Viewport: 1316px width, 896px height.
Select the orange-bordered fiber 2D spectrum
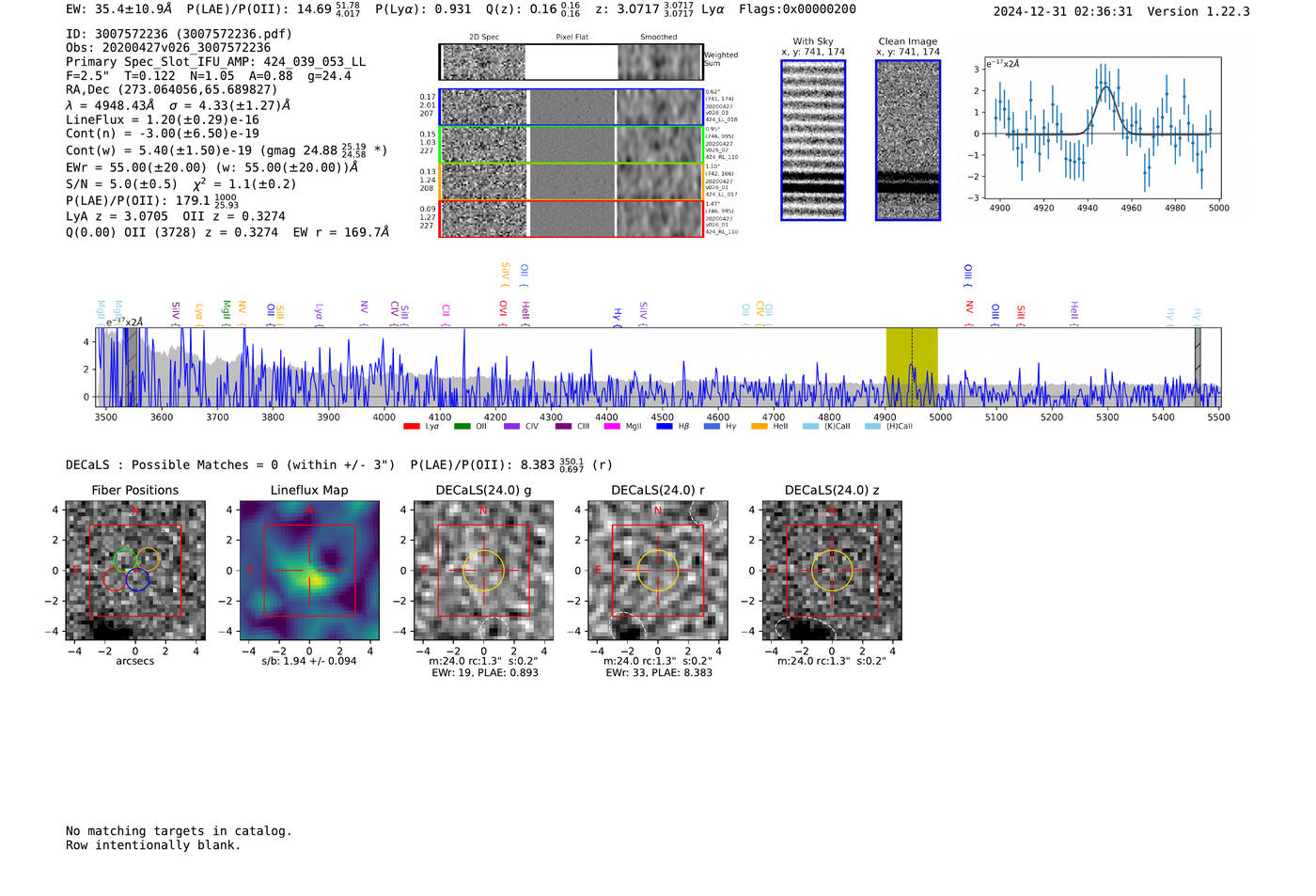coord(572,181)
